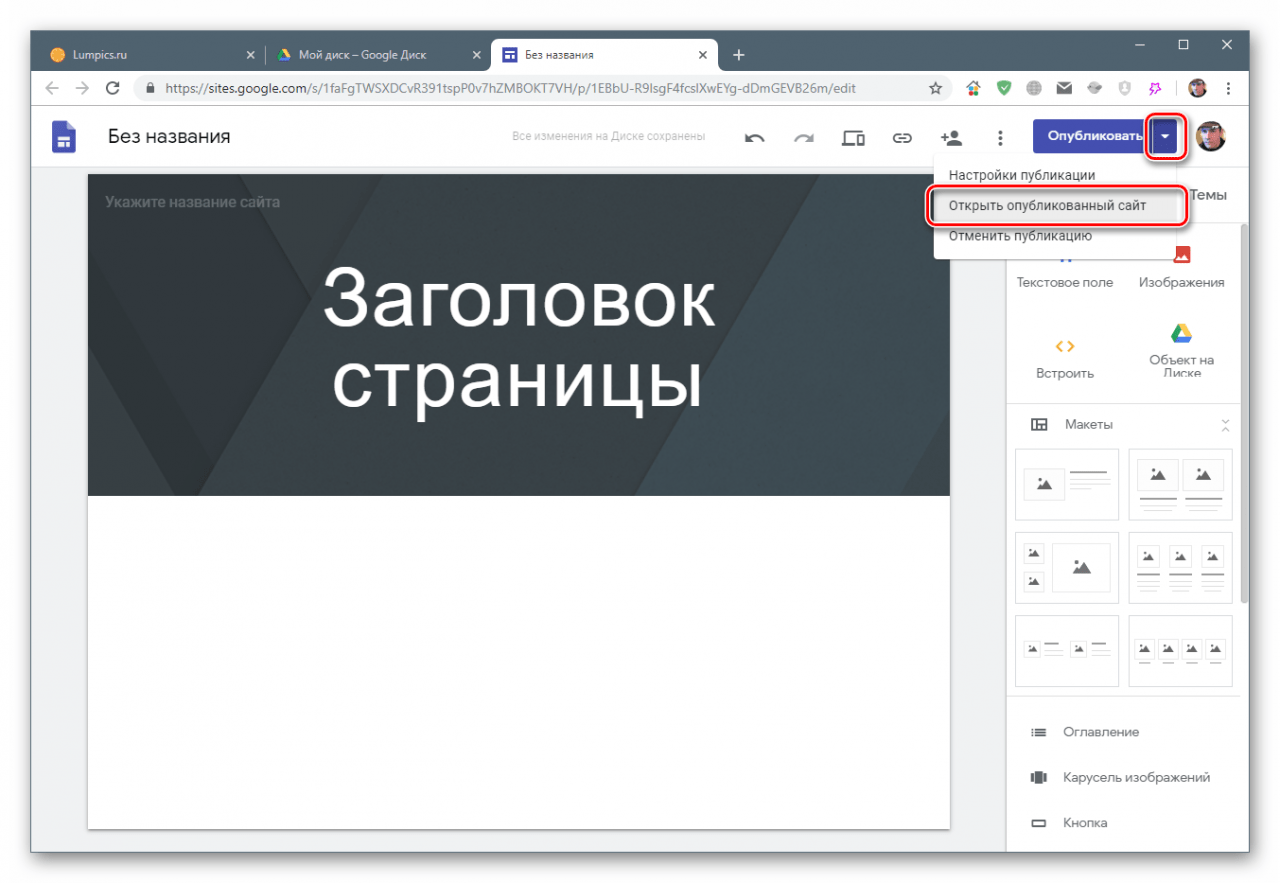This screenshot has height=883, width=1280.
Task: Open the Google account avatar in Sites
Action: pos(1211,137)
